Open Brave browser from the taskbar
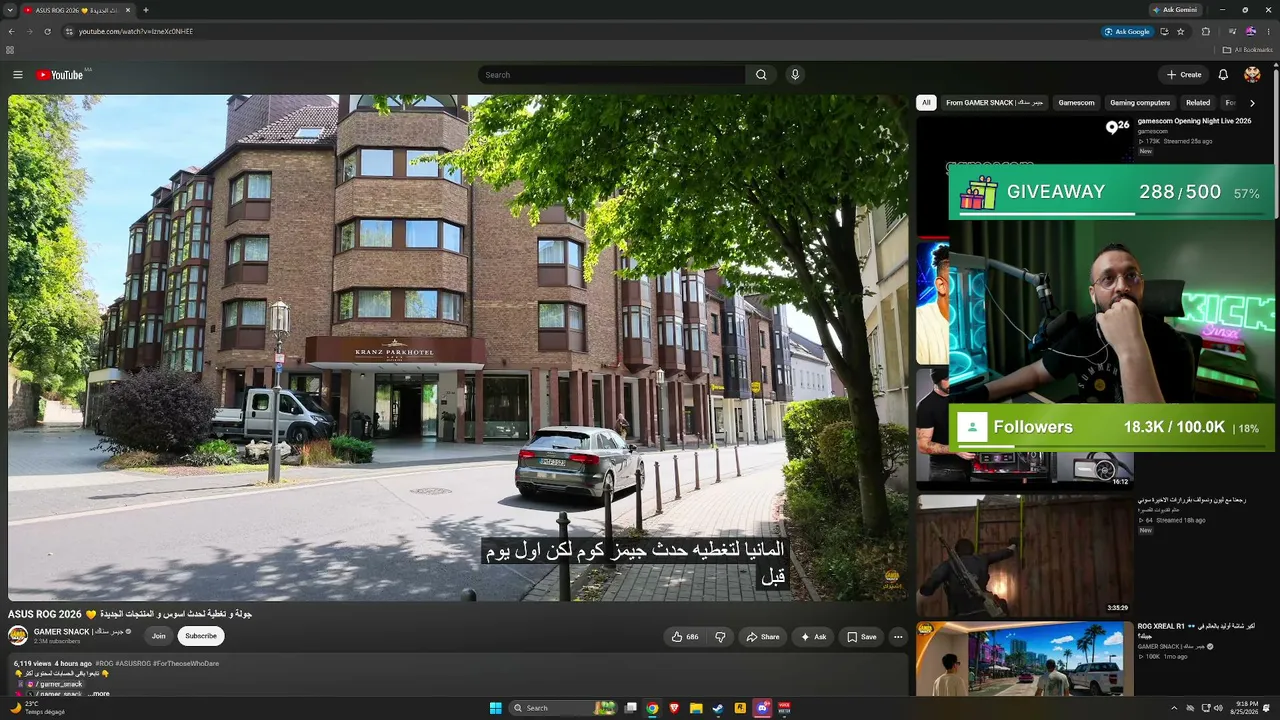This screenshot has width=1280, height=720. click(x=674, y=708)
